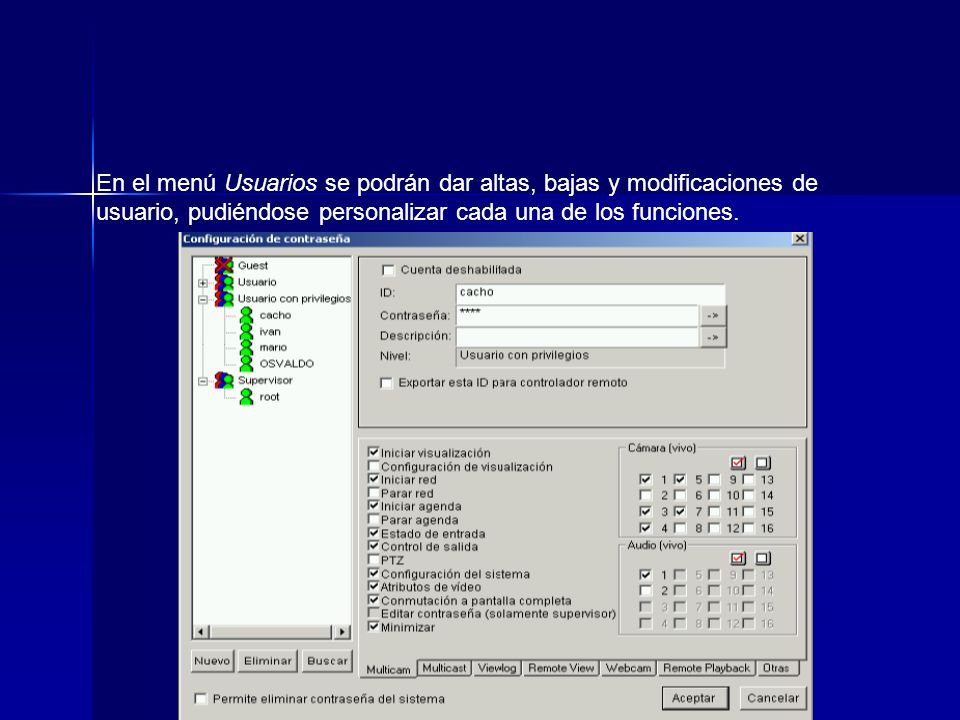Screen dimensions: 960x720
Task: Check Parar agenda option
Action: (373, 519)
